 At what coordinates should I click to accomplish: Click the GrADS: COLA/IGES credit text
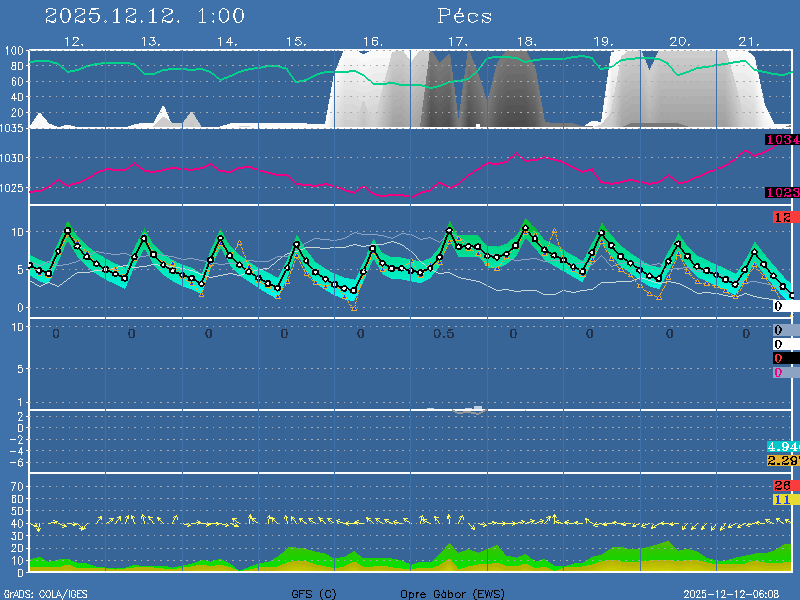point(45,594)
